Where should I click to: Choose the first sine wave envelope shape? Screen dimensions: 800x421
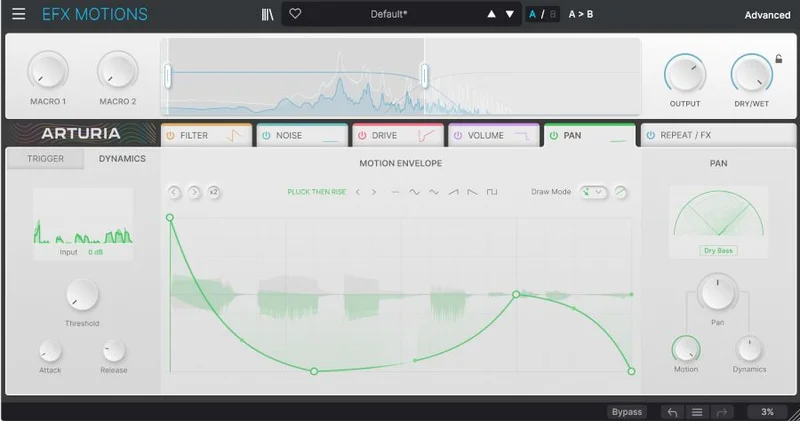414,192
